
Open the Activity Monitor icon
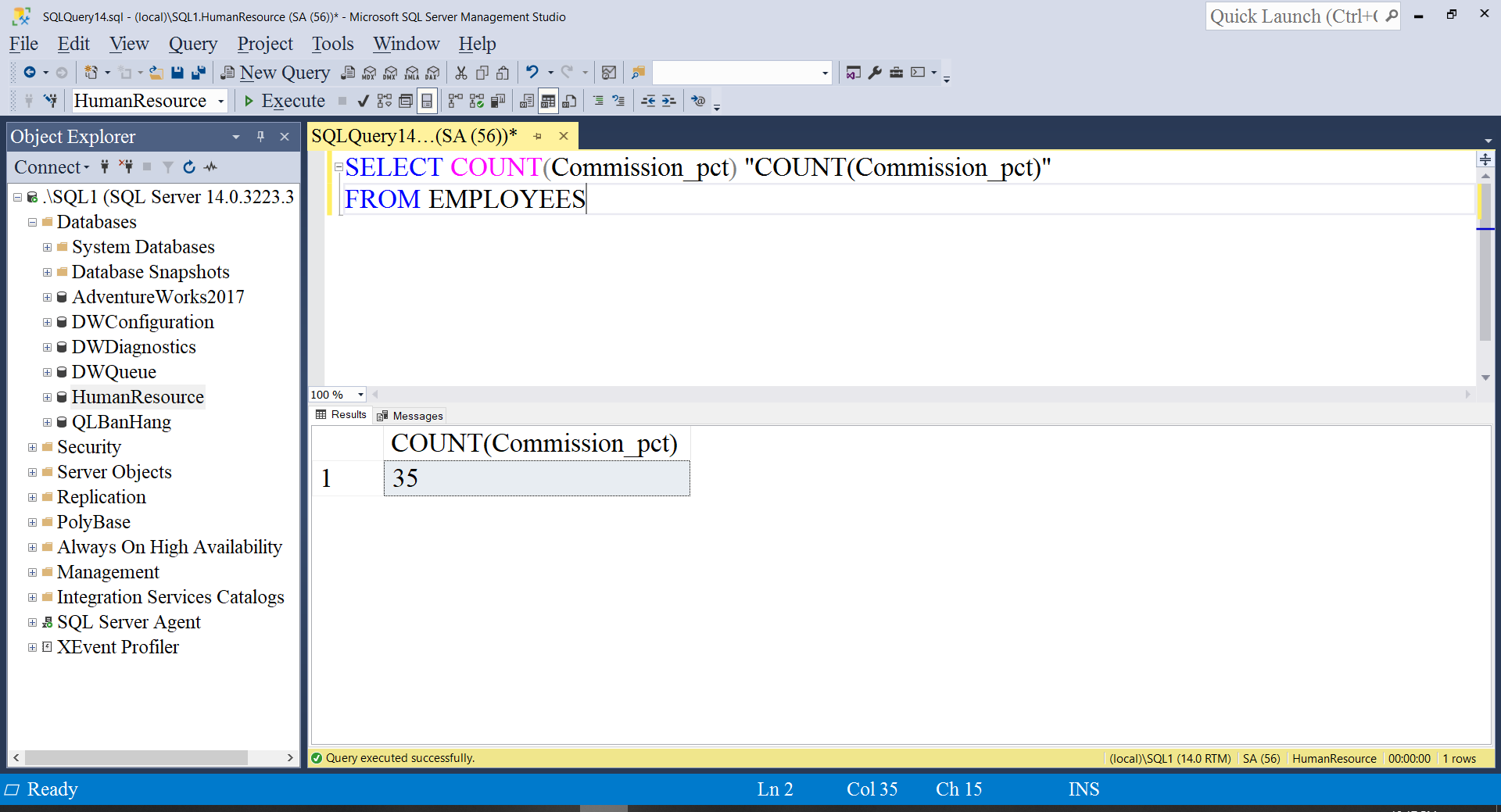point(609,73)
